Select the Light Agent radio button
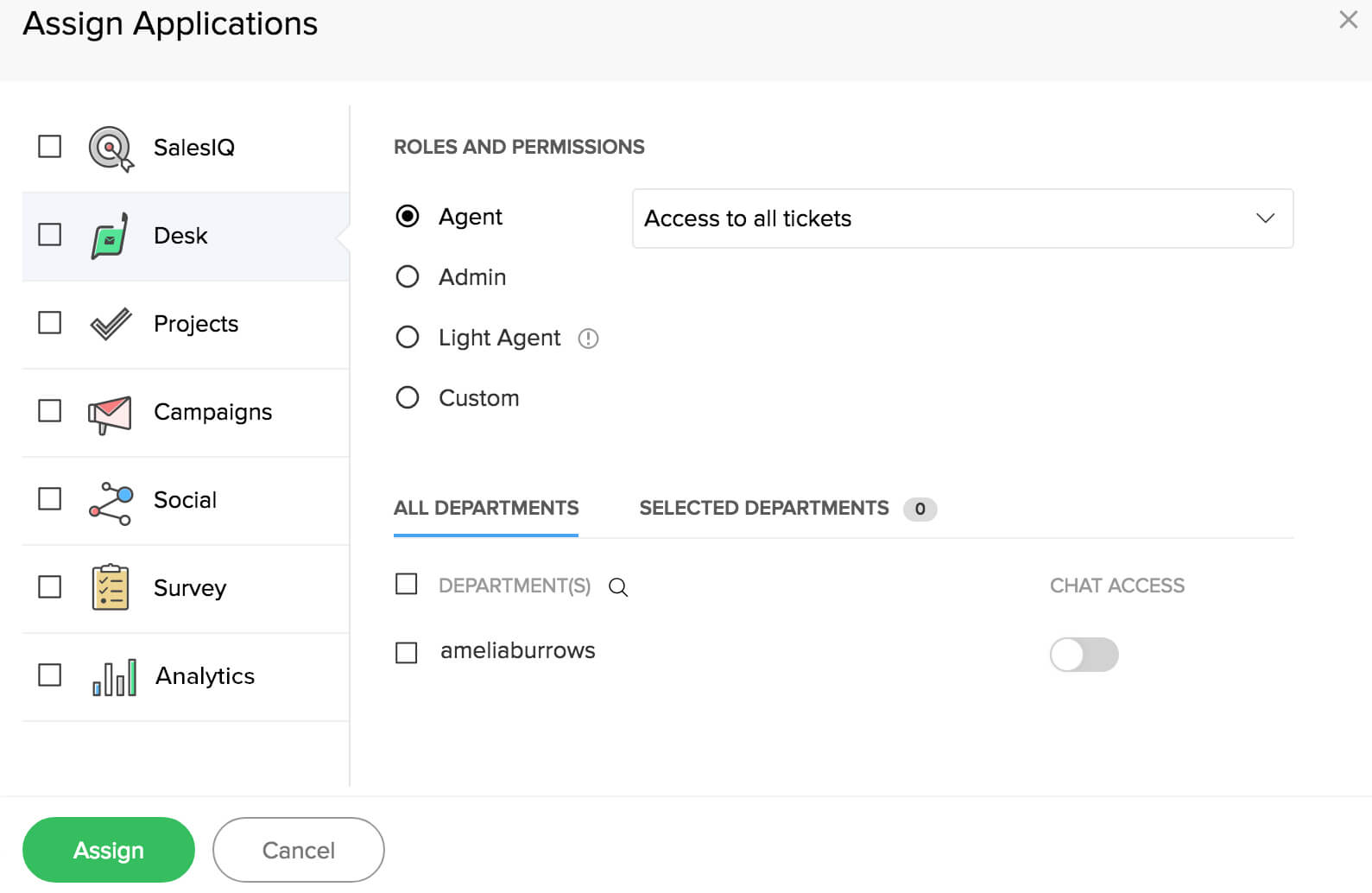The width and height of the screenshot is (1372, 893). [x=408, y=337]
